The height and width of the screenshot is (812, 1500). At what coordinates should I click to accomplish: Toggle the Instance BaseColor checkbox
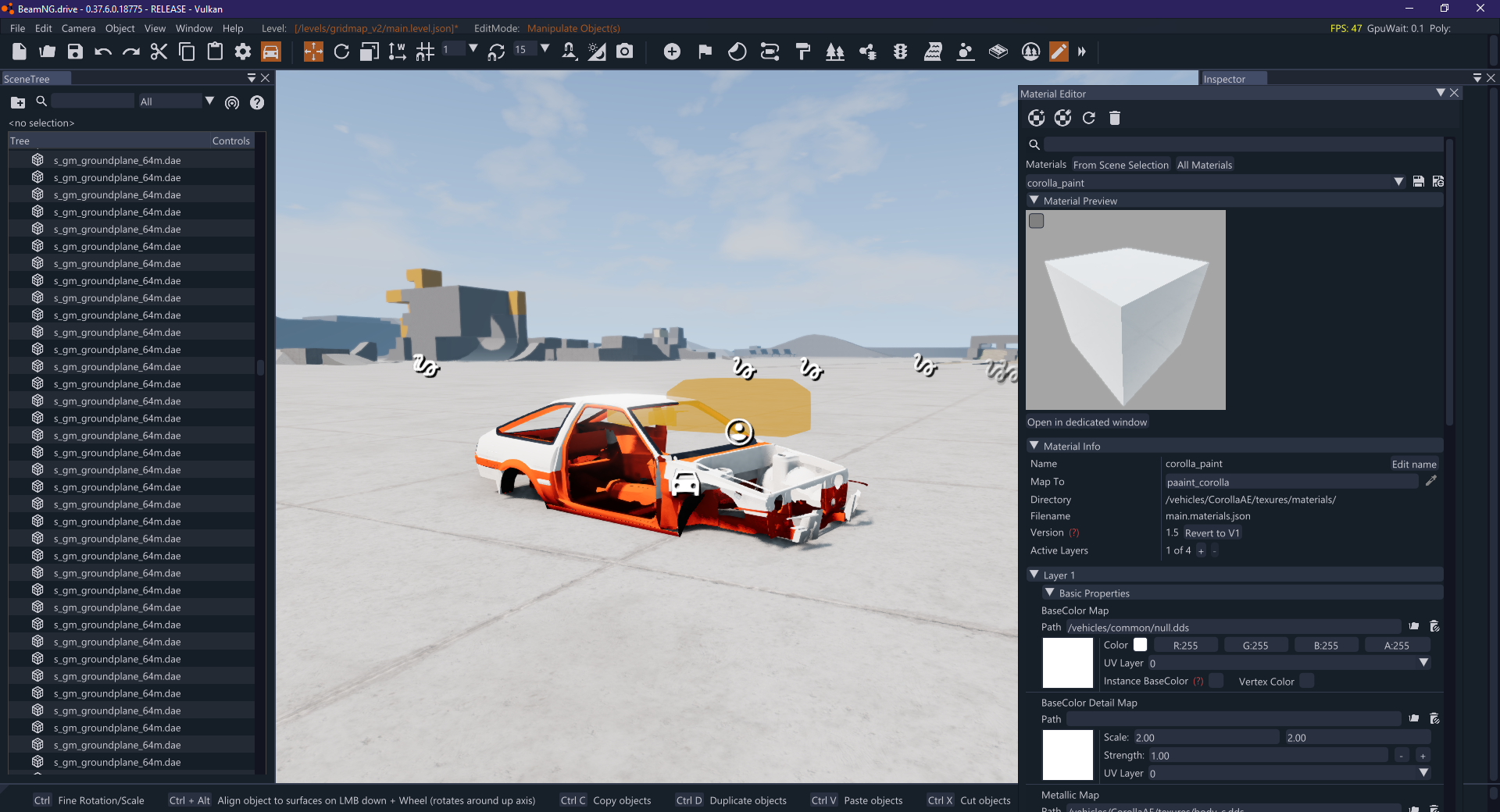(1216, 681)
